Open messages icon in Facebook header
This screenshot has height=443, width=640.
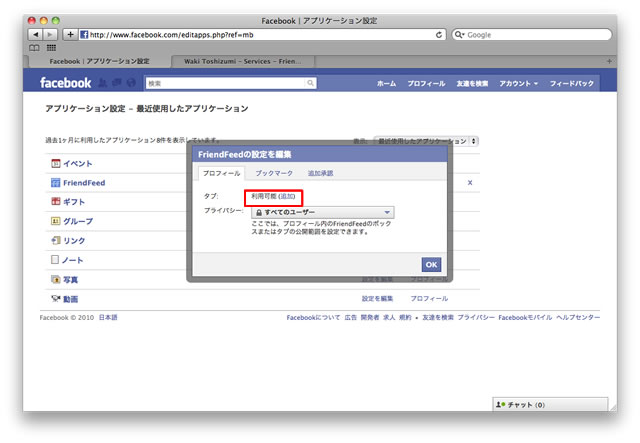(117, 83)
